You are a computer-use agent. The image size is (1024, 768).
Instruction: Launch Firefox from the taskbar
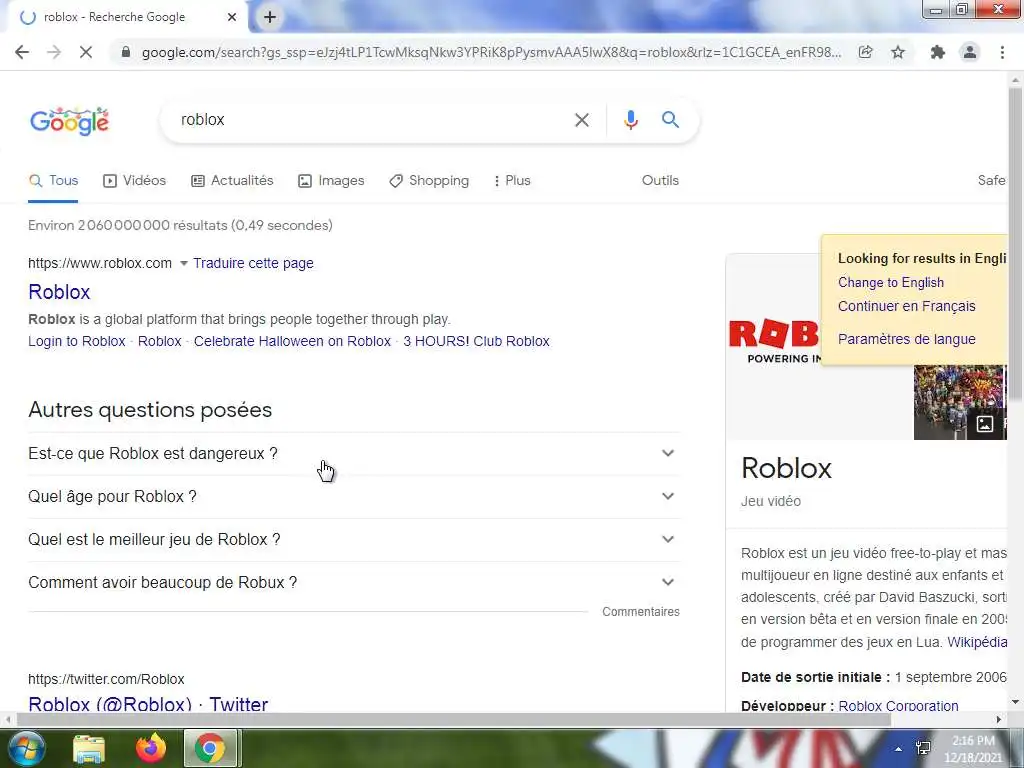[151, 748]
